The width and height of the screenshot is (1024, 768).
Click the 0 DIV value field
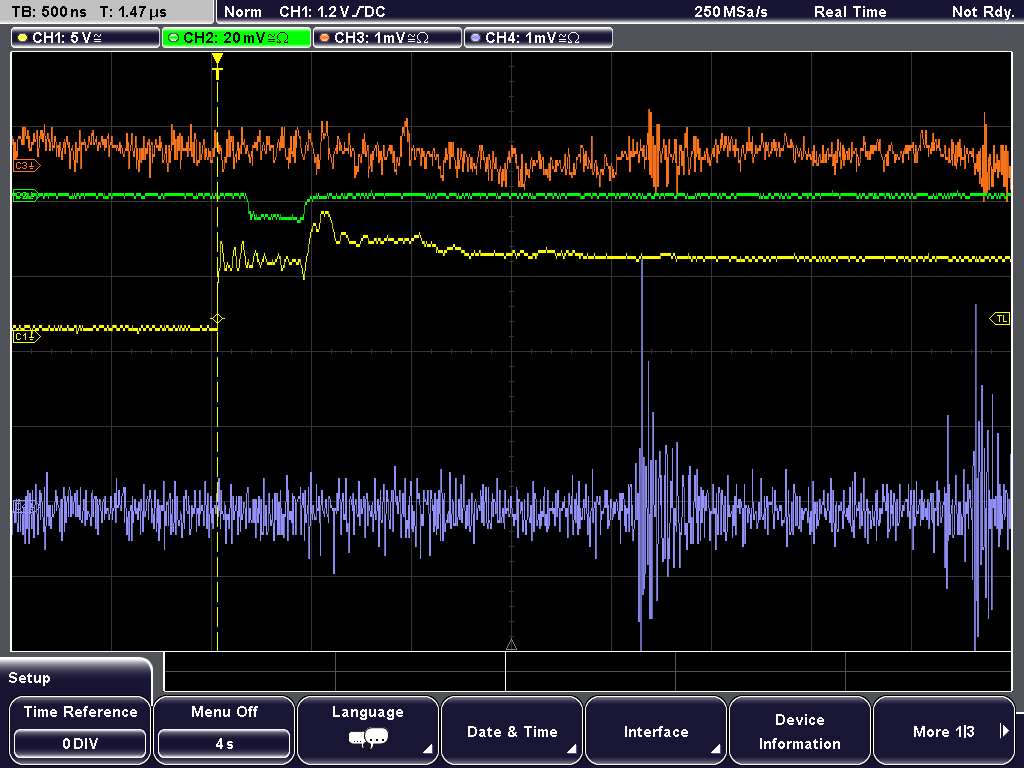(x=80, y=743)
